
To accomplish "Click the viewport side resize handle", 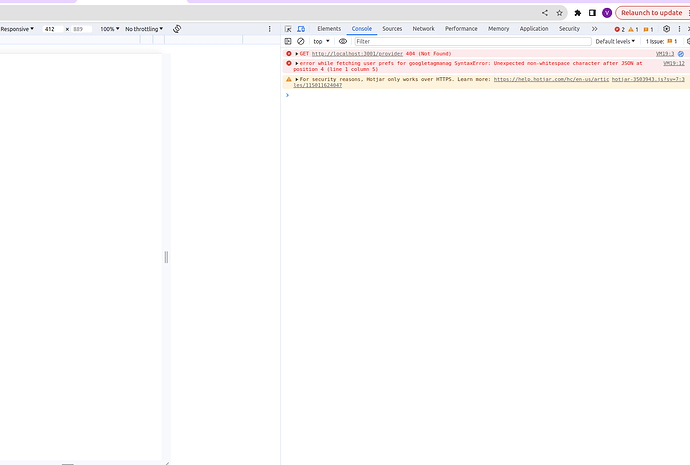I will click(x=166, y=257).
